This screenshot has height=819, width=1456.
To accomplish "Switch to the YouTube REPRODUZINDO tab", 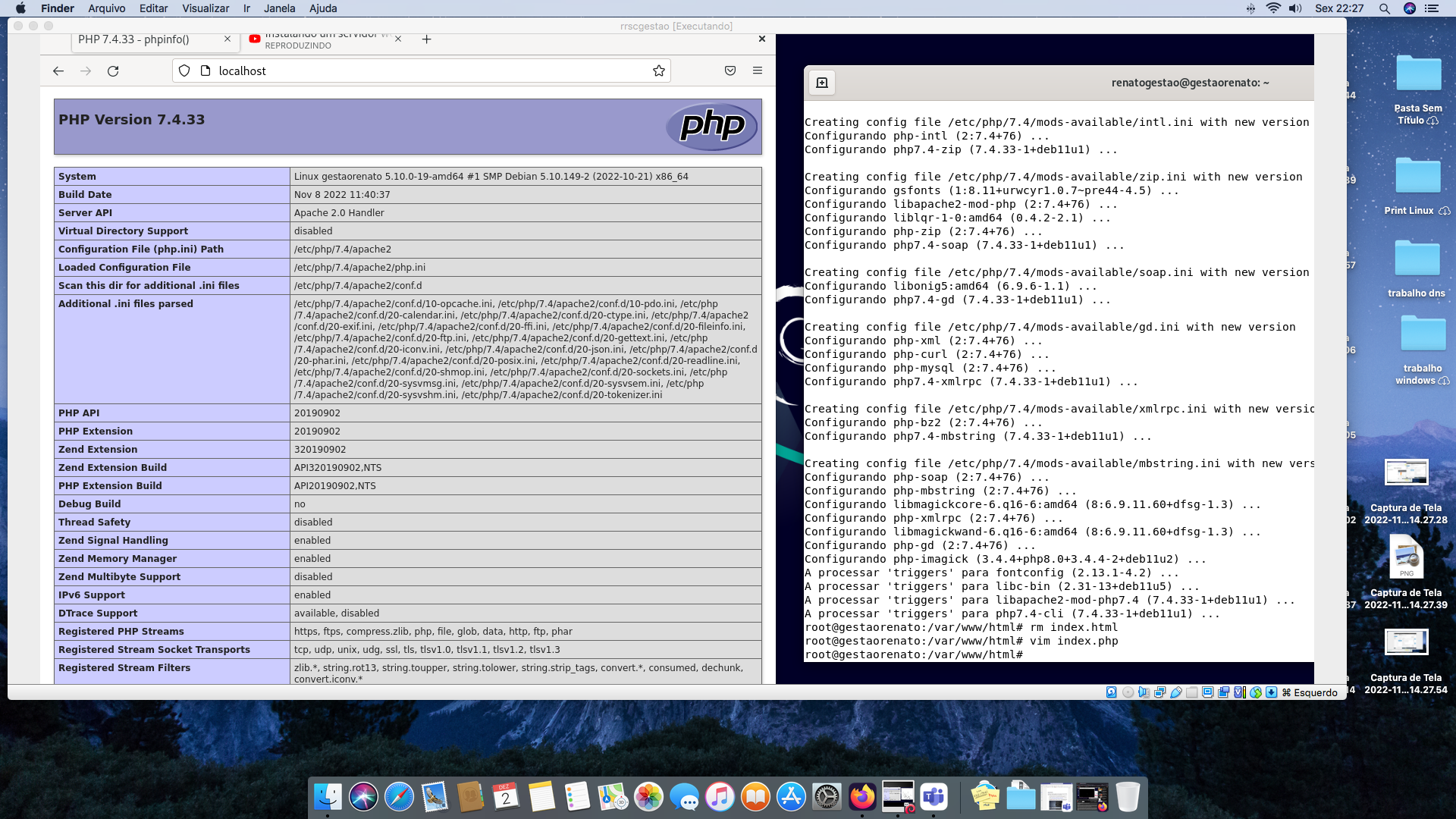I will click(x=318, y=39).
